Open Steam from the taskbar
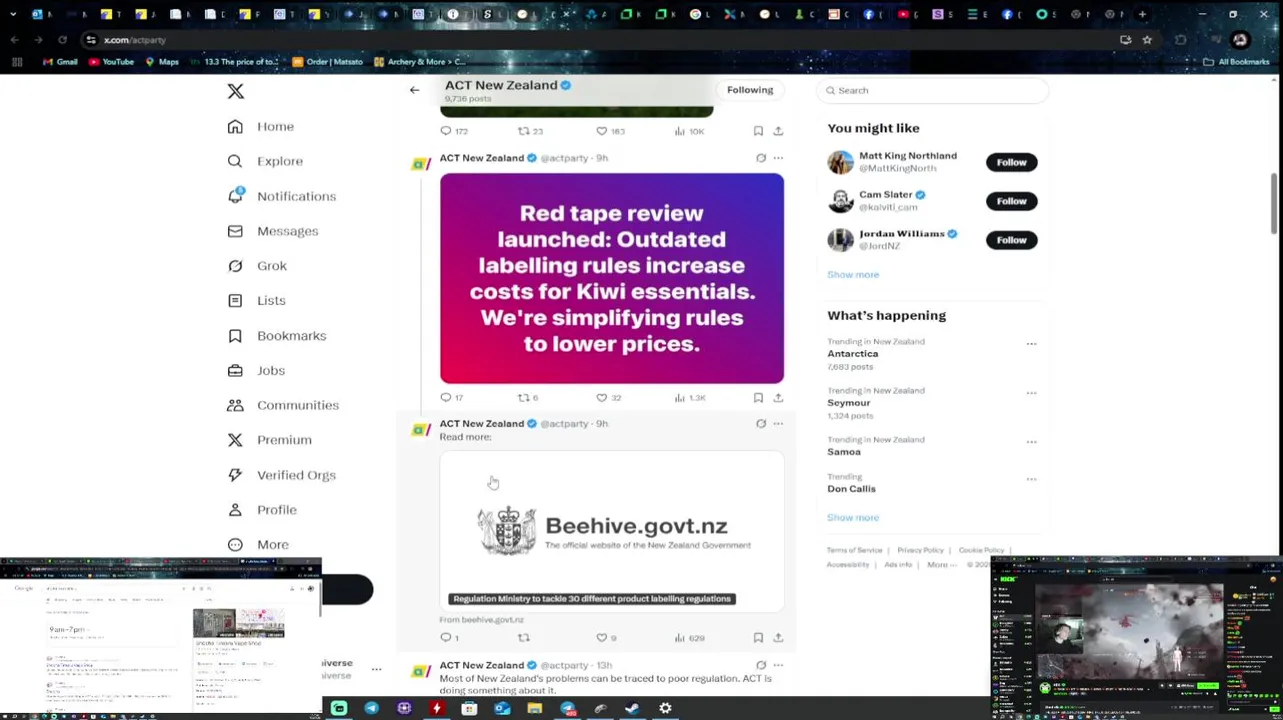 (x=632, y=709)
